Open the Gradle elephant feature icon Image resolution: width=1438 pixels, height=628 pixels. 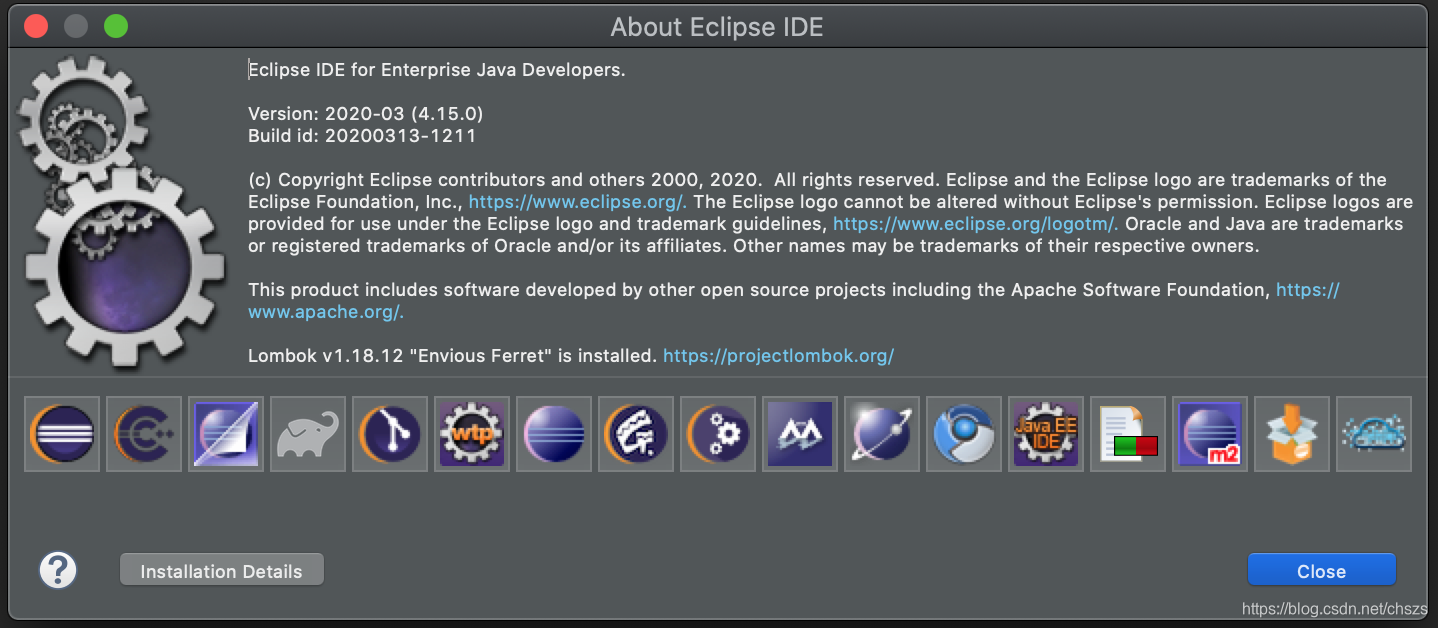308,434
